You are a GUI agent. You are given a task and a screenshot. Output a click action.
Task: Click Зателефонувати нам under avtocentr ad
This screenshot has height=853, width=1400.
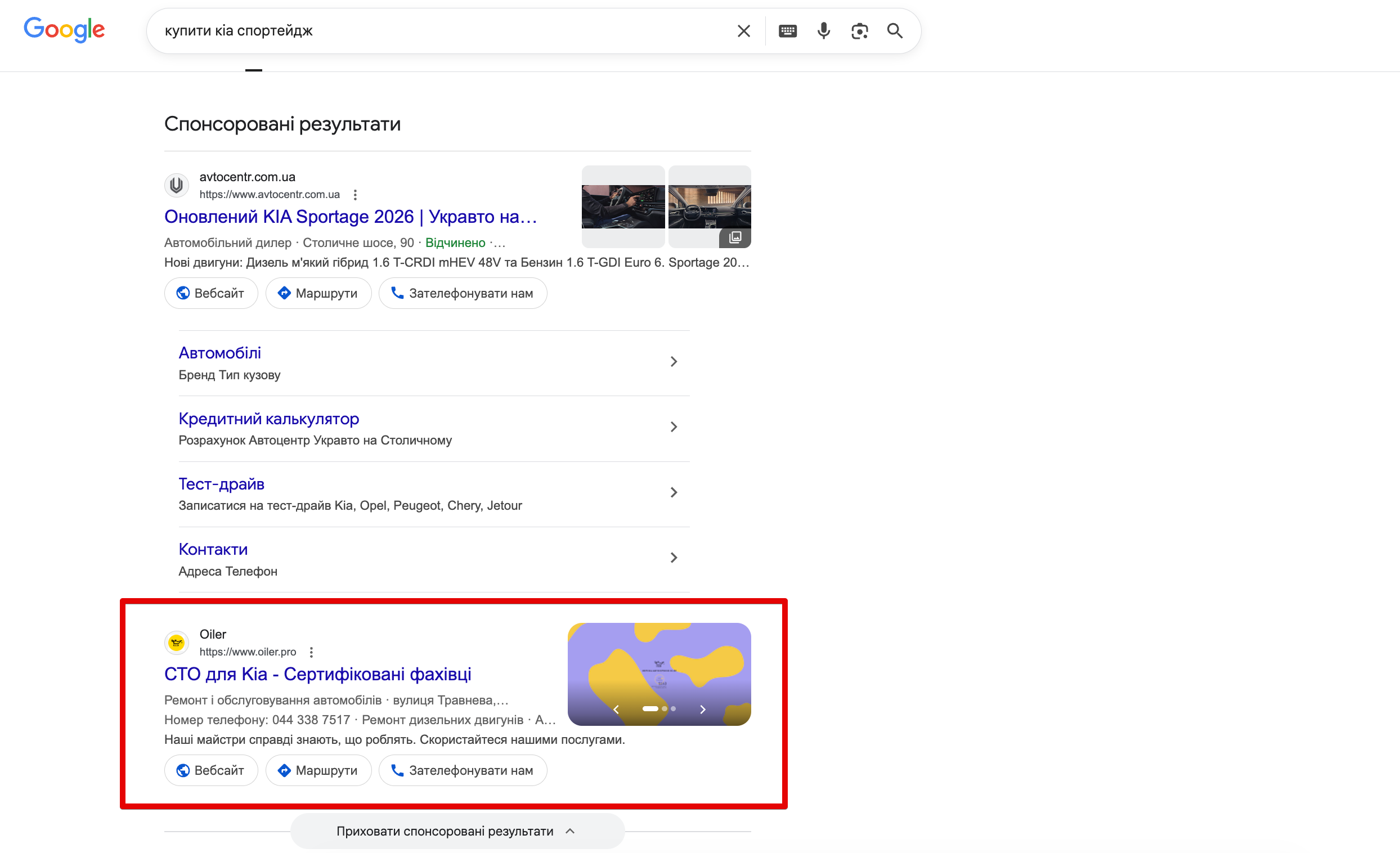coord(463,293)
